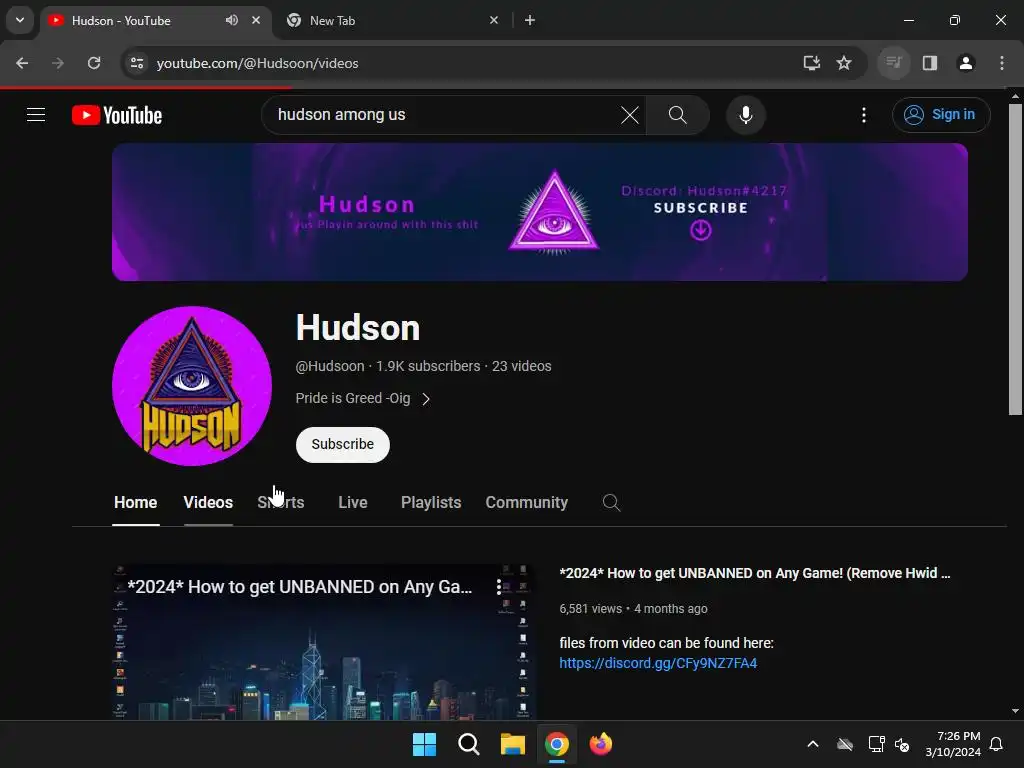Select the Hudson - YouTube tab

[x=155, y=20]
